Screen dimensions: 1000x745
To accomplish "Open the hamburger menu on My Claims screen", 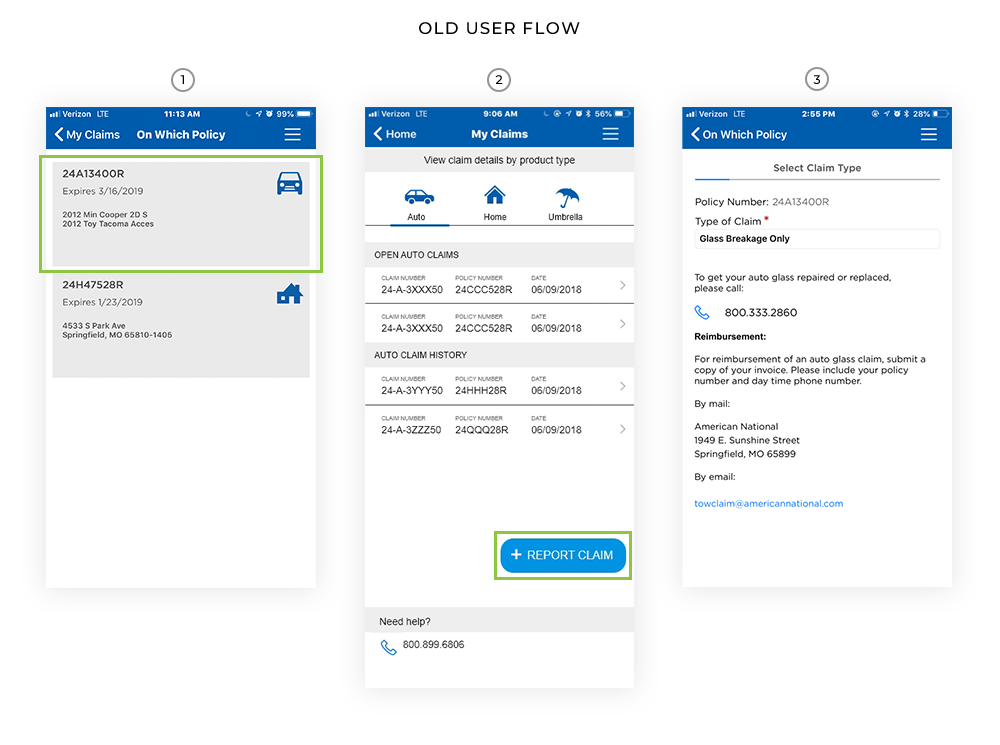I will click(611, 133).
